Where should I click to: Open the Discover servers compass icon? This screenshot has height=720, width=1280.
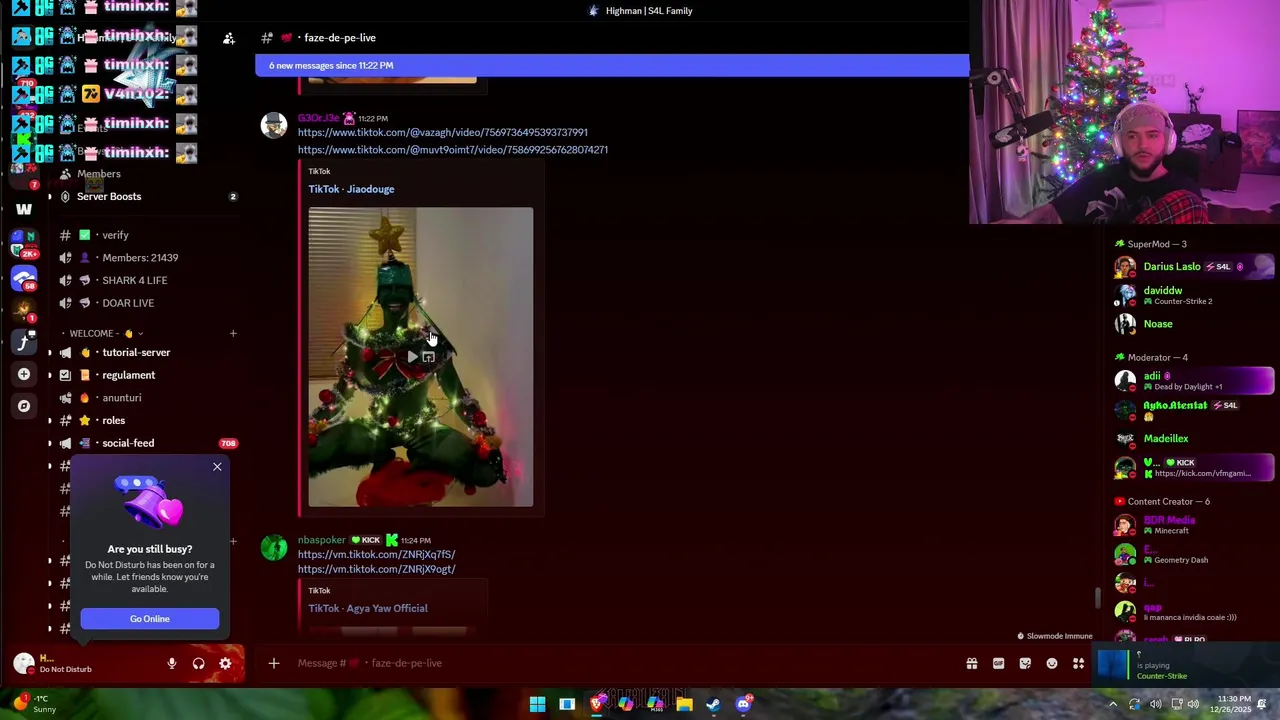(24, 406)
